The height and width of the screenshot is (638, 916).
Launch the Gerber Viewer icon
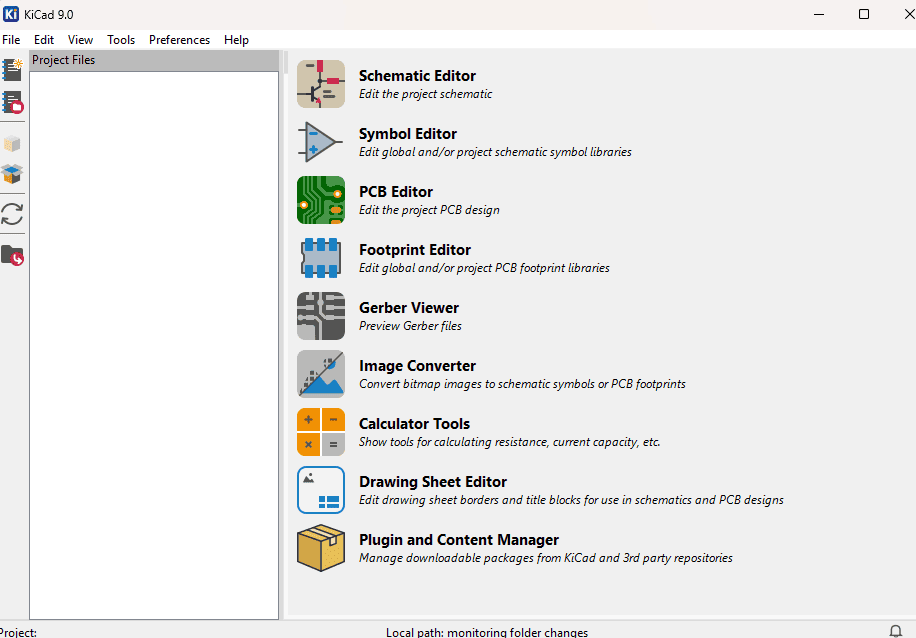point(321,316)
